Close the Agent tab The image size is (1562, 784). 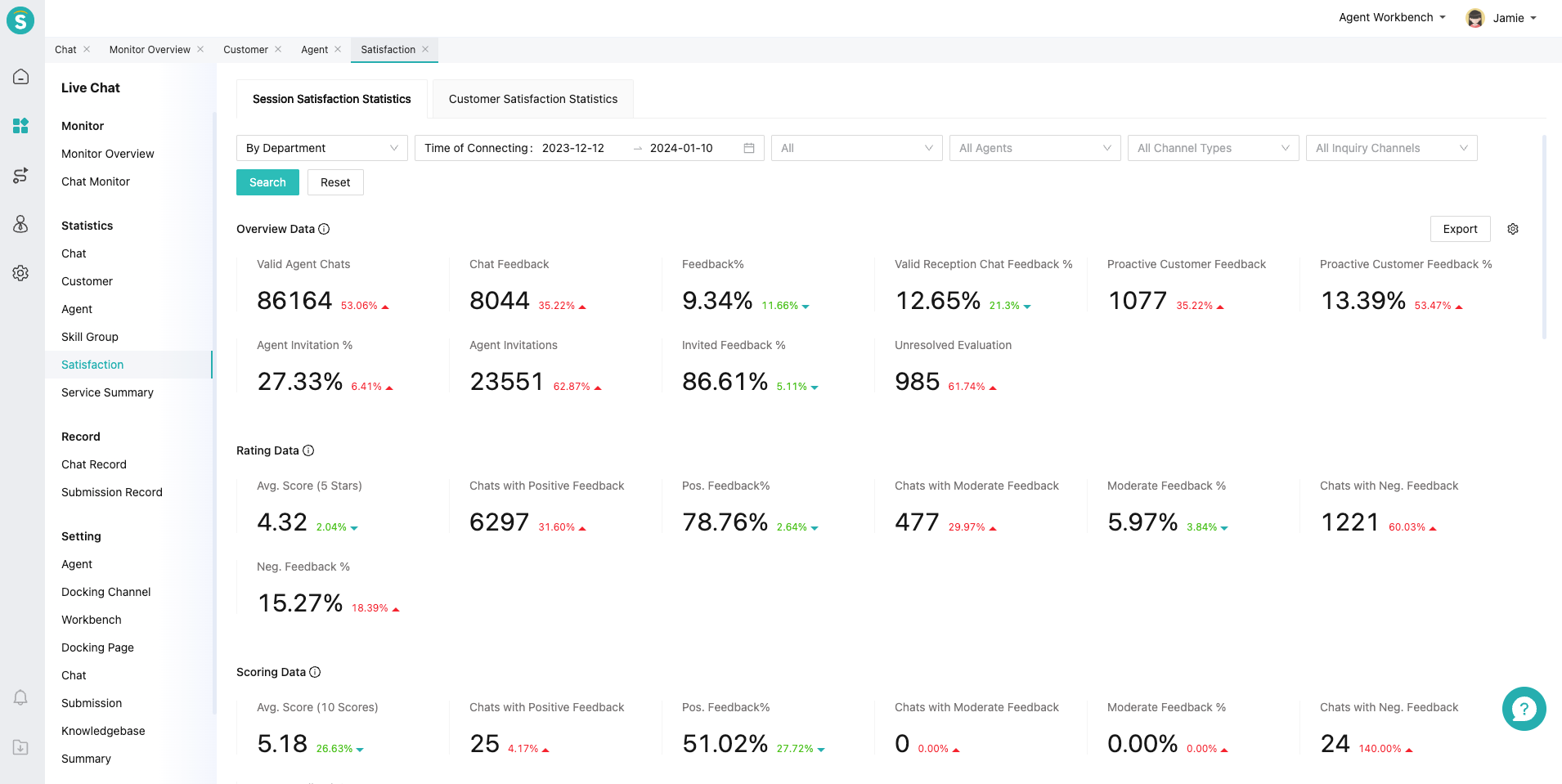click(338, 49)
